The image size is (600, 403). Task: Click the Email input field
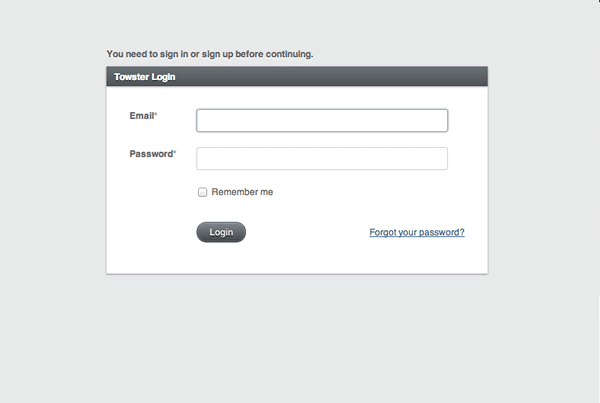click(x=321, y=120)
